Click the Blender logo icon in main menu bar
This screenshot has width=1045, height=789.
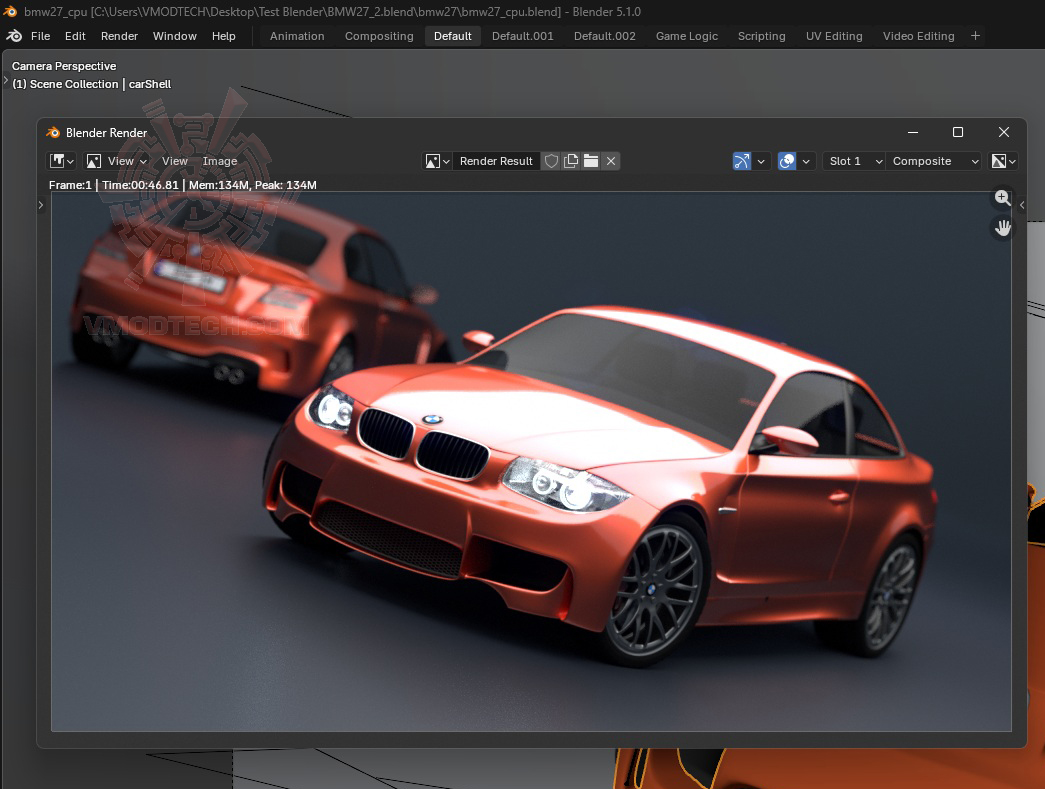point(14,36)
